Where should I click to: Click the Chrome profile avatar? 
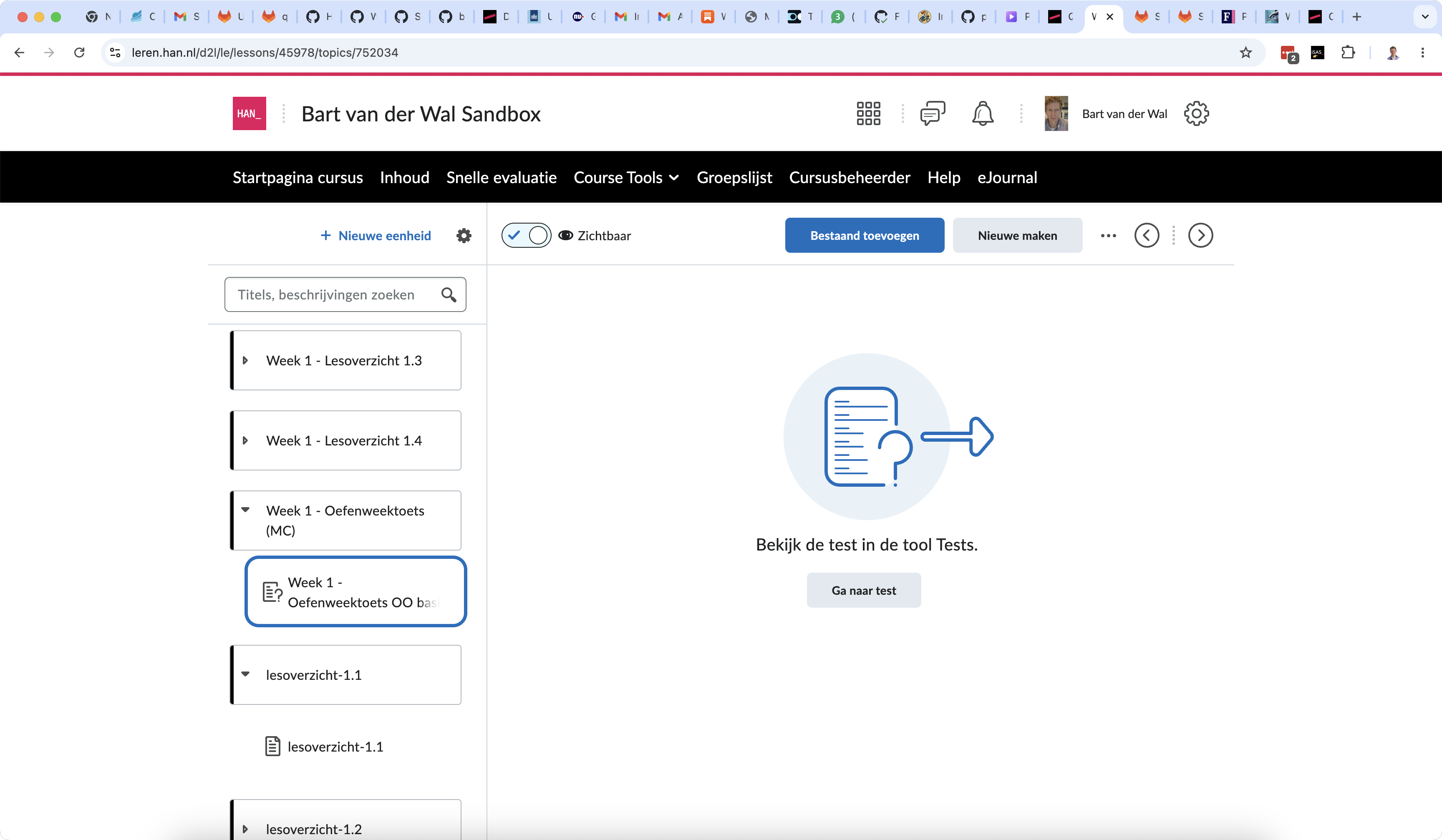pyautogui.click(x=1393, y=53)
